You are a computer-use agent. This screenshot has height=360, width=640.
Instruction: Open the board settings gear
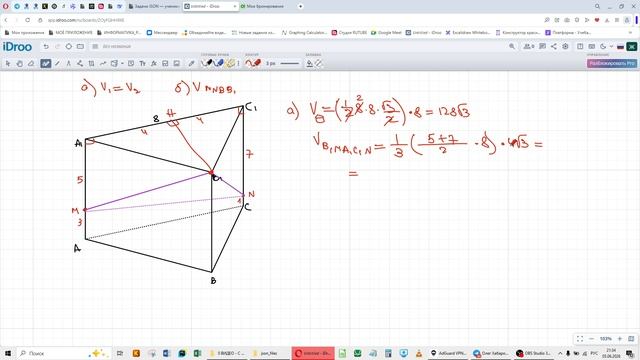(x=565, y=47)
